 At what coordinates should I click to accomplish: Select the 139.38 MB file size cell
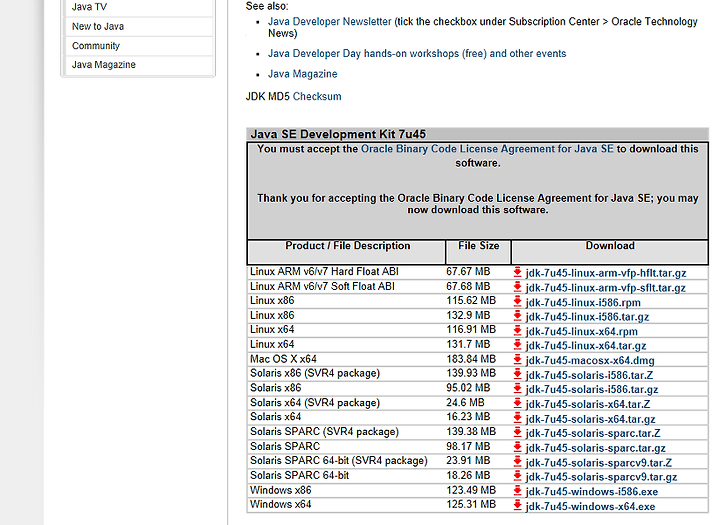pos(471,432)
